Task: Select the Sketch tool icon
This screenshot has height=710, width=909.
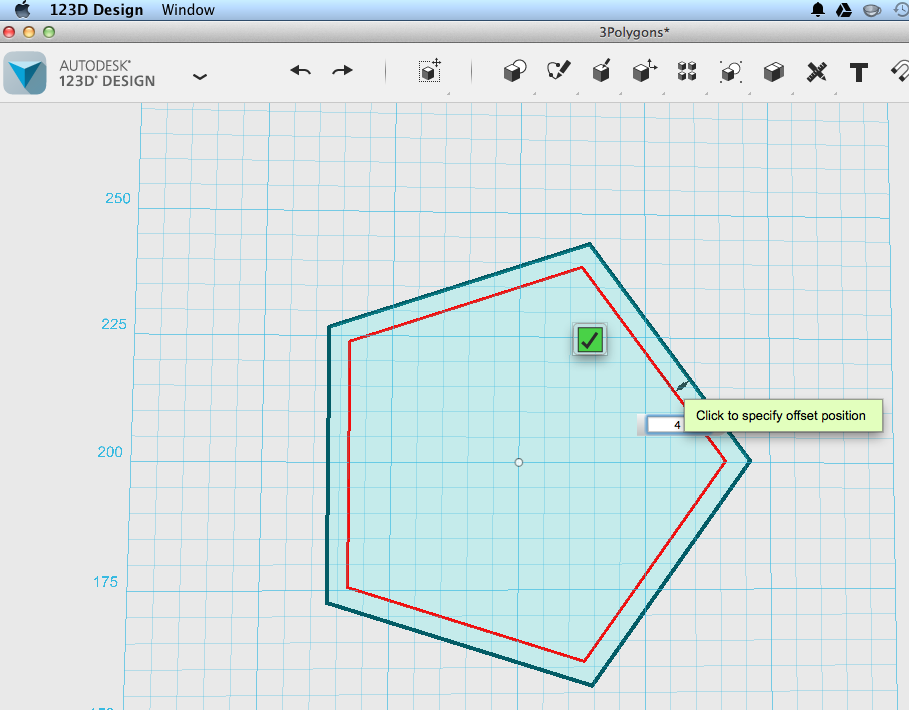Action: (558, 71)
